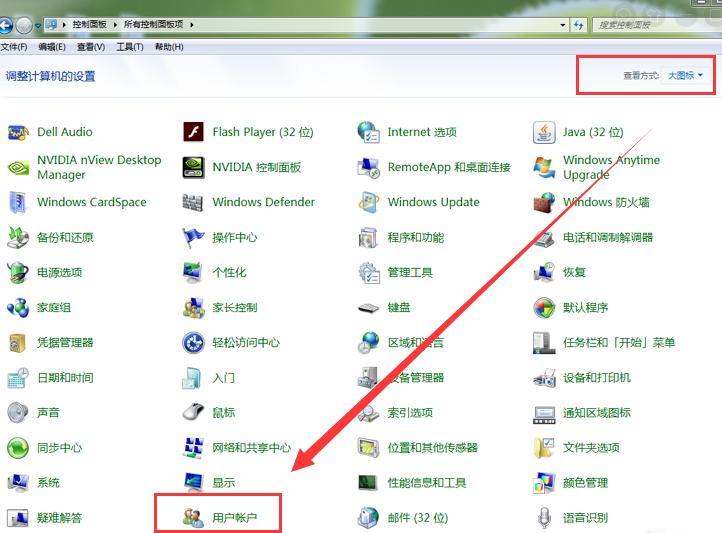Open Windows 防火墙 icon
Screen dimensions: 722x533
coord(544,203)
